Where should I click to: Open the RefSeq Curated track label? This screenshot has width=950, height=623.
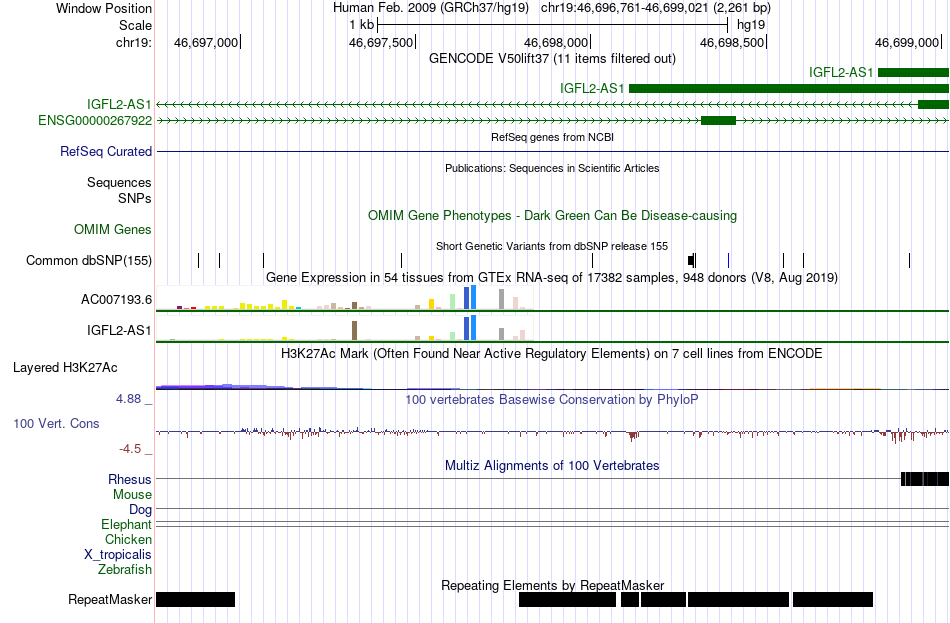[106, 152]
